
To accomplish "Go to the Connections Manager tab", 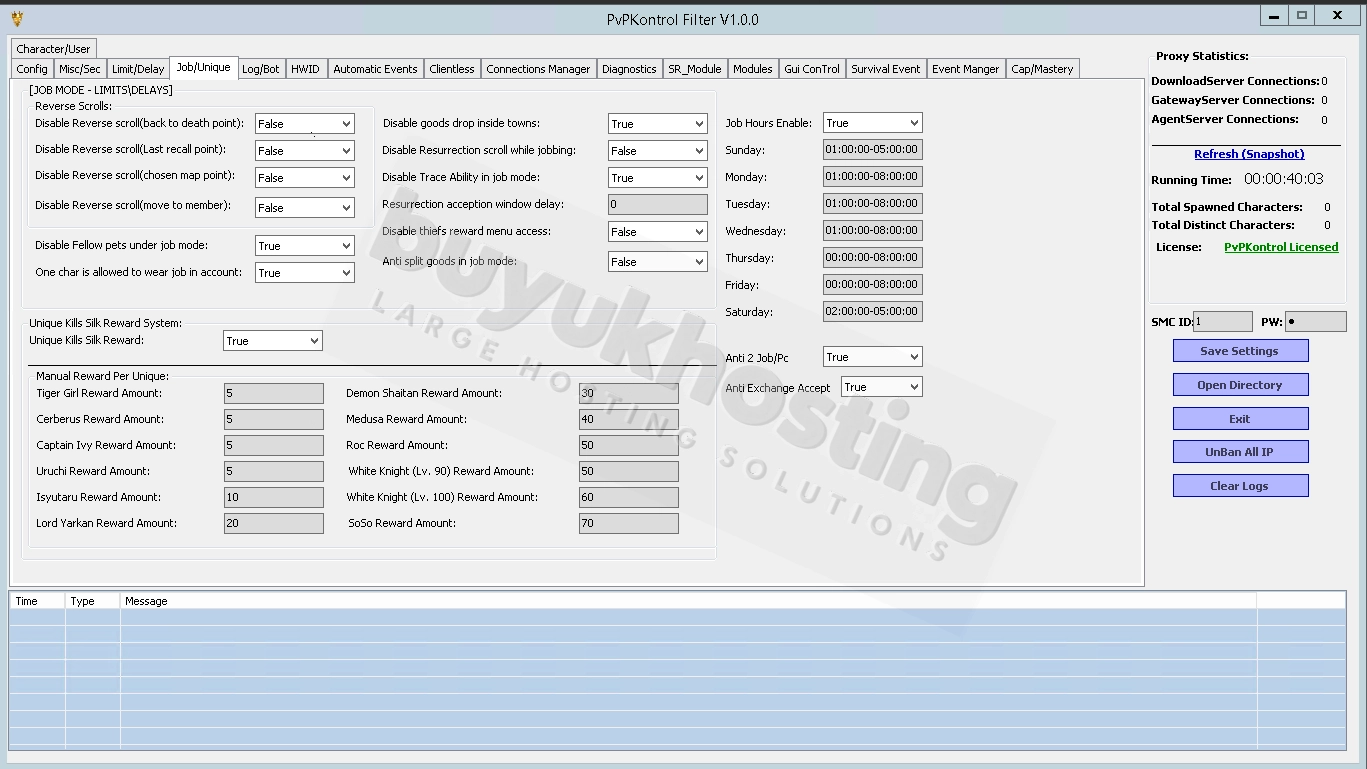I will click(538, 69).
